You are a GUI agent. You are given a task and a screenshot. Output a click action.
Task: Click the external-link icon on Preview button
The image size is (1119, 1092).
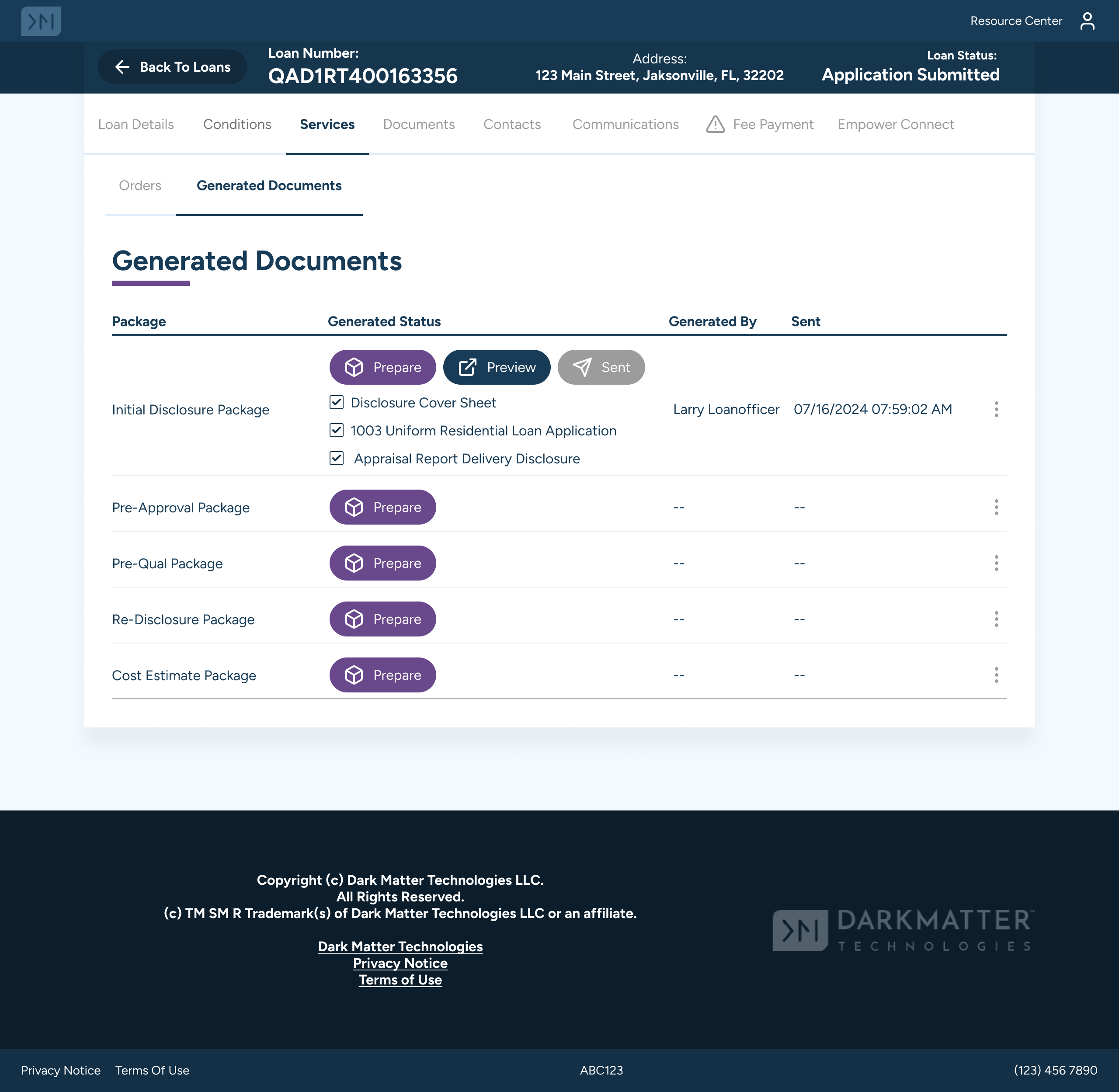pos(467,368)
